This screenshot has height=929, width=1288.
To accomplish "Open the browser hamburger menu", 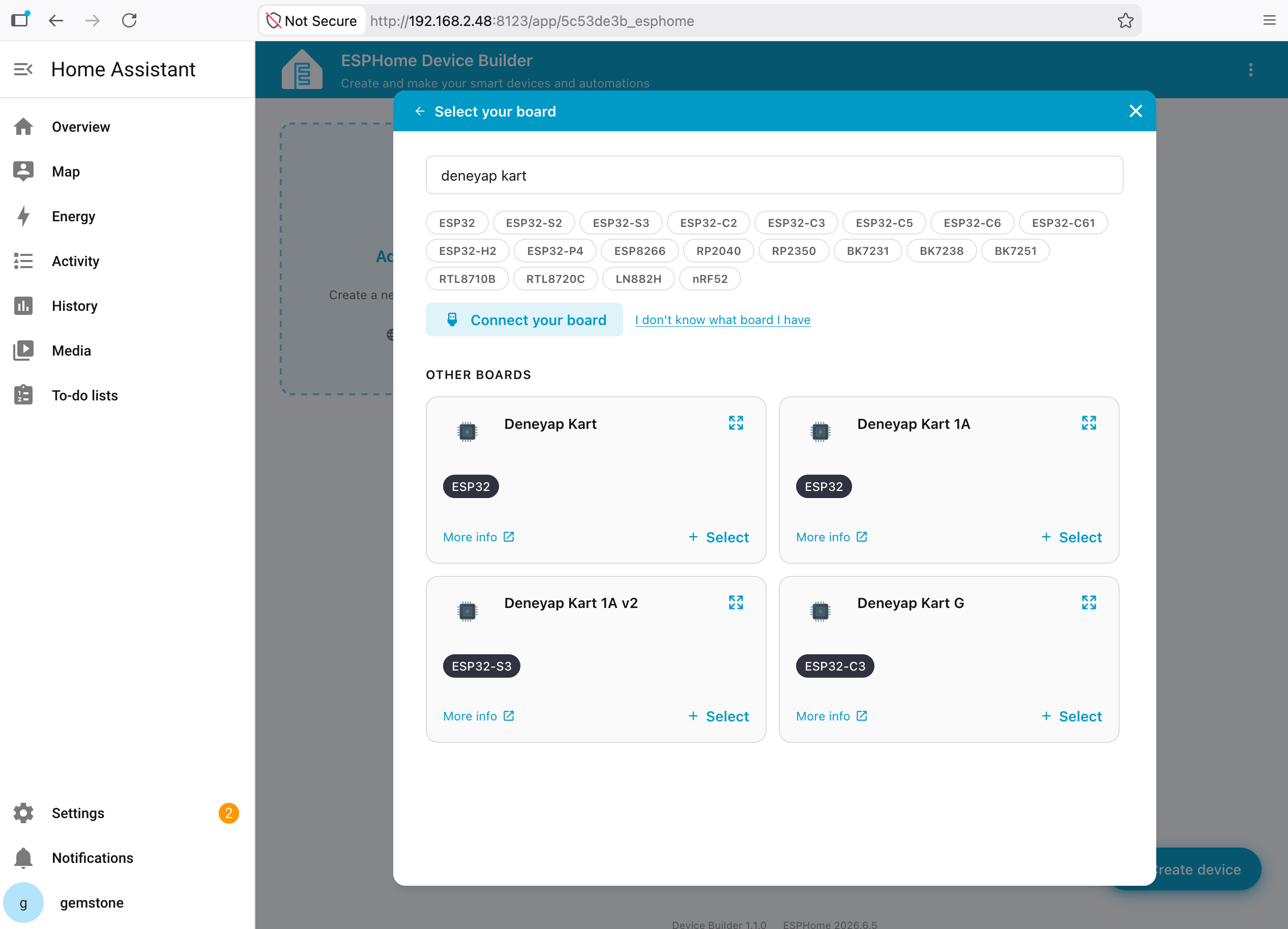I will 1269,21.
